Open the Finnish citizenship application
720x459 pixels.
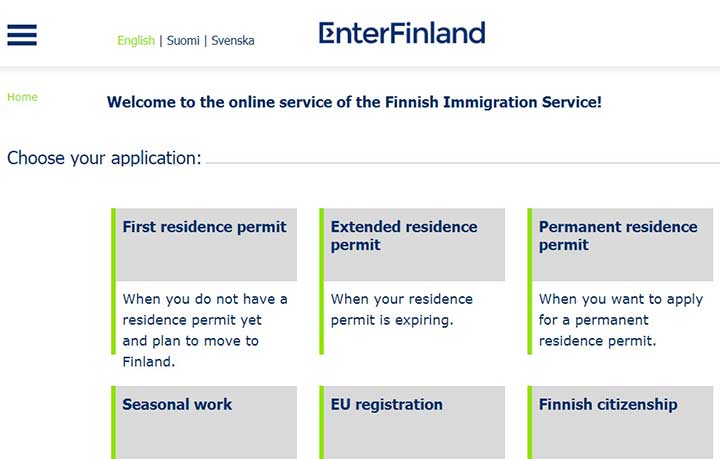tap(623, 422)
